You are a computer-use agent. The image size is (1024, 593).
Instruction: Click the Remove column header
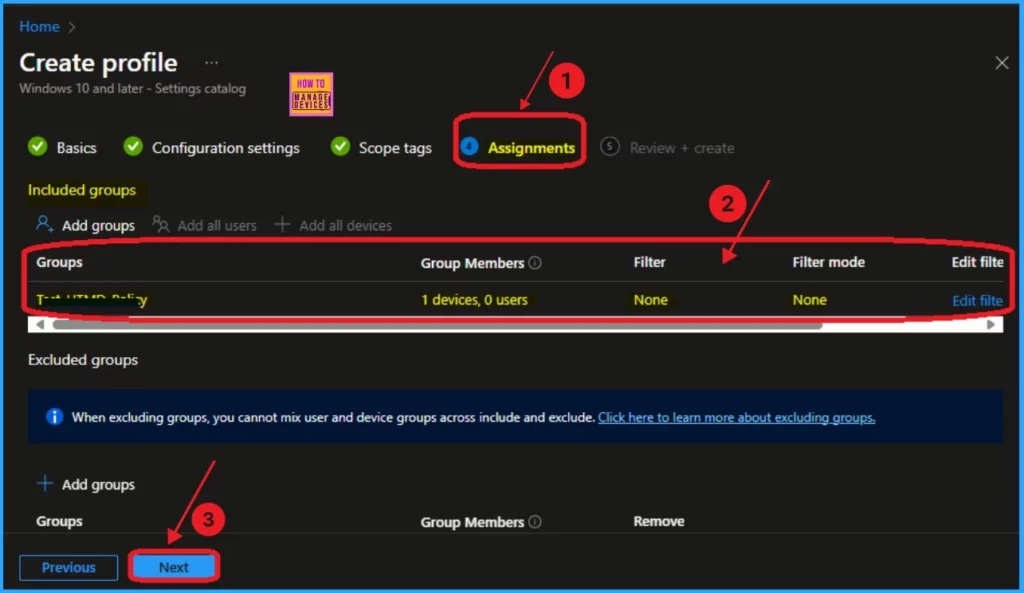(x=659, y=521)
